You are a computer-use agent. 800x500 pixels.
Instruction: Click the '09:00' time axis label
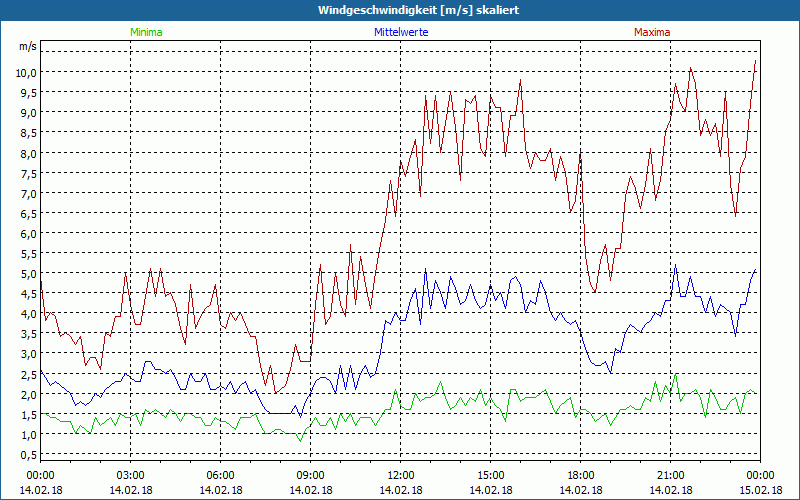click(x=310, y=476)
